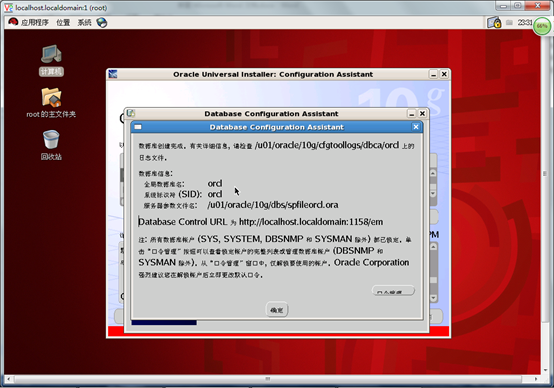Click the keyboard indicator tray icon
The image size is (554, 388).
(509, 23)
